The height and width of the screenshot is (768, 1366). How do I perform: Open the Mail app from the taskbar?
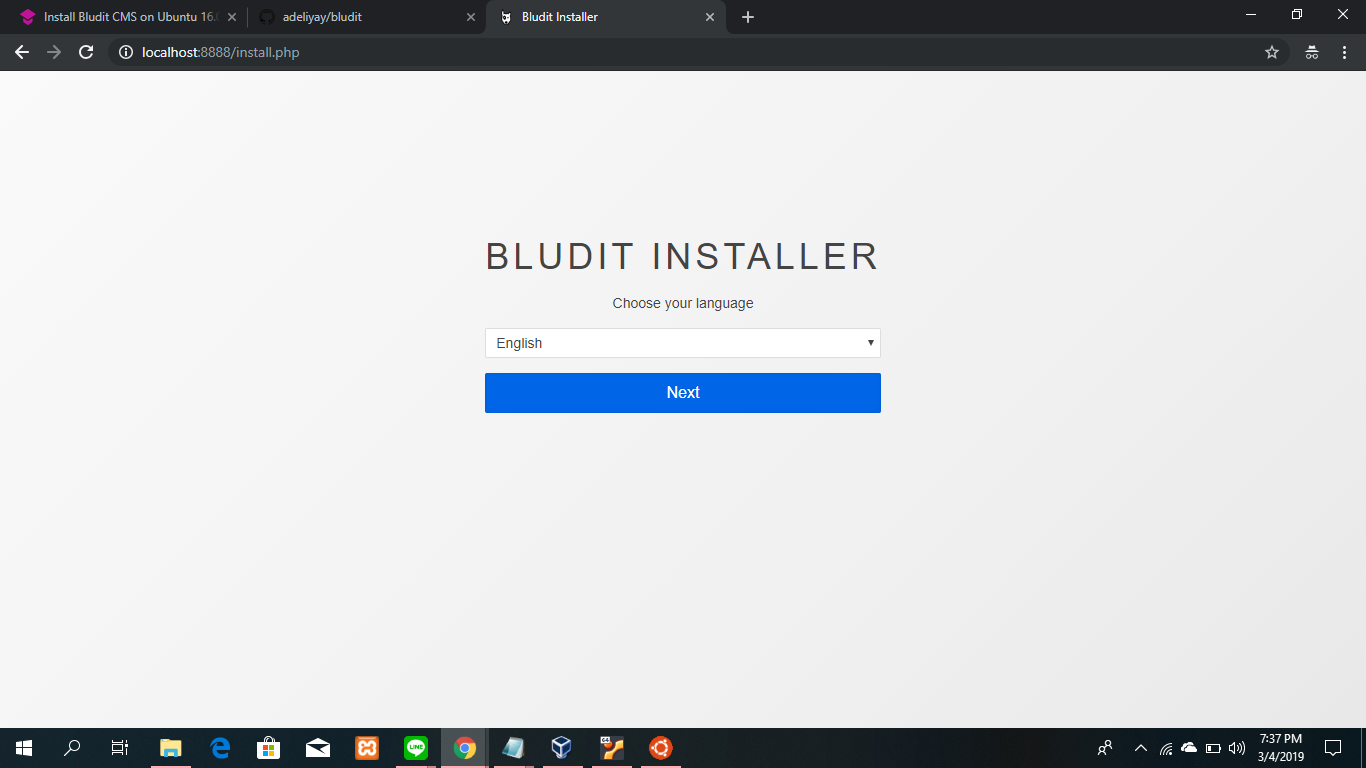point(318,748)
